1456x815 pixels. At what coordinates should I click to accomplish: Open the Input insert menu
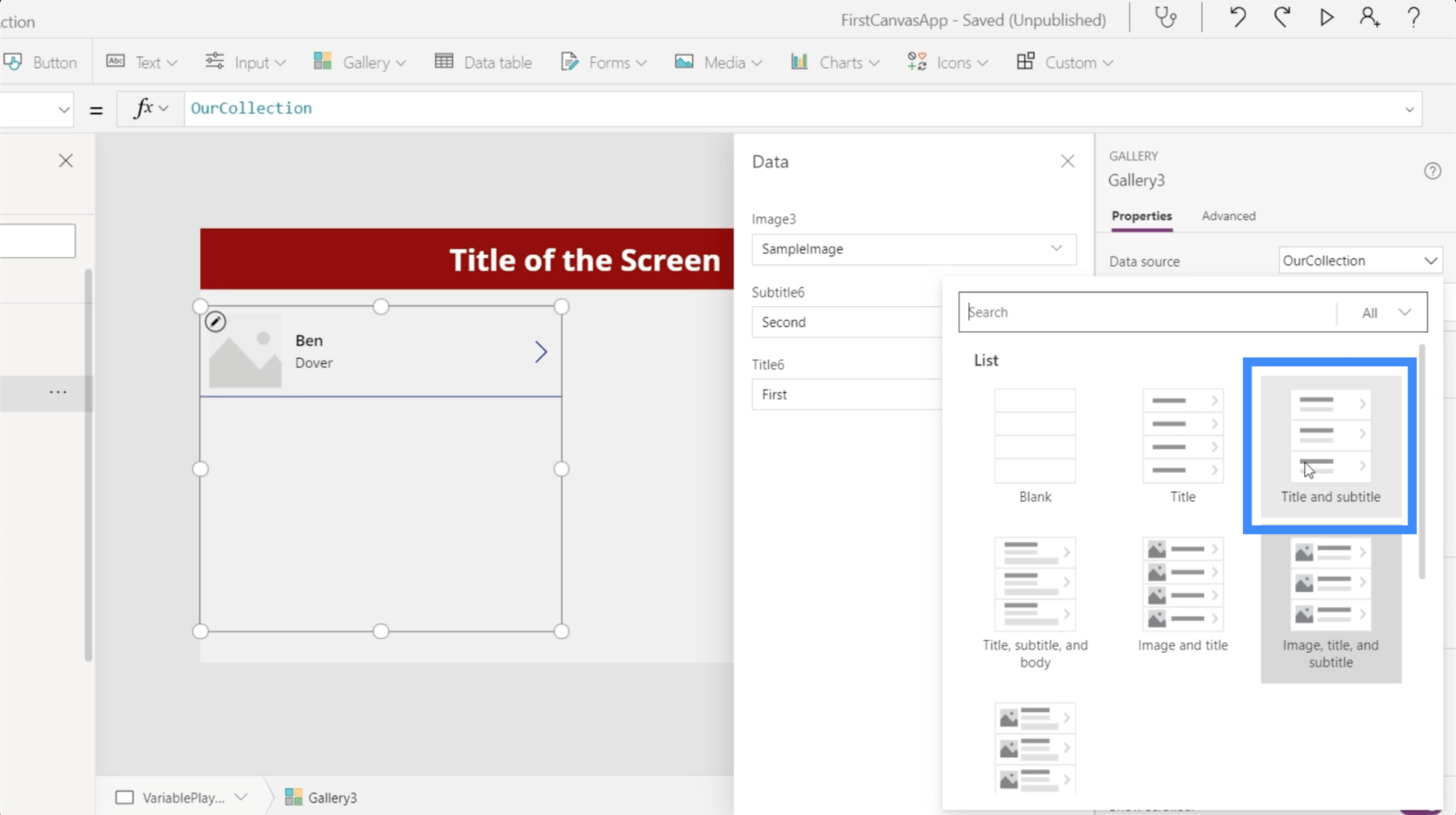coord(245,62)
